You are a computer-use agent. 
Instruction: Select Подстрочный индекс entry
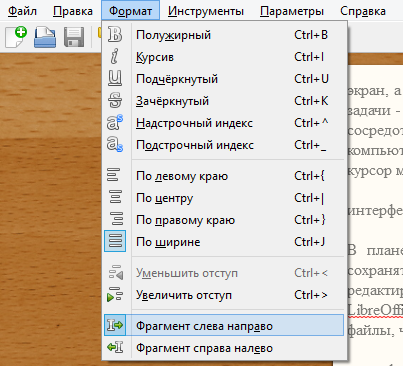(224, 145)
